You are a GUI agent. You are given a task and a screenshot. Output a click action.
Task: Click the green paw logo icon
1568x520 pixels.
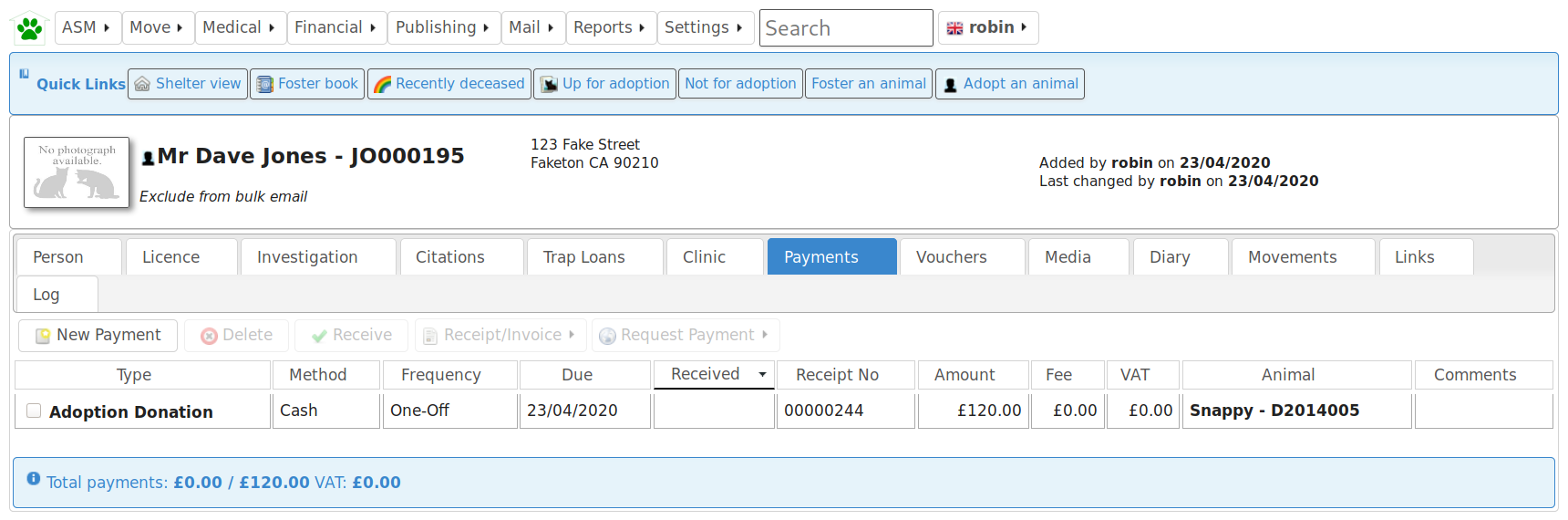(x=29, y=28)
